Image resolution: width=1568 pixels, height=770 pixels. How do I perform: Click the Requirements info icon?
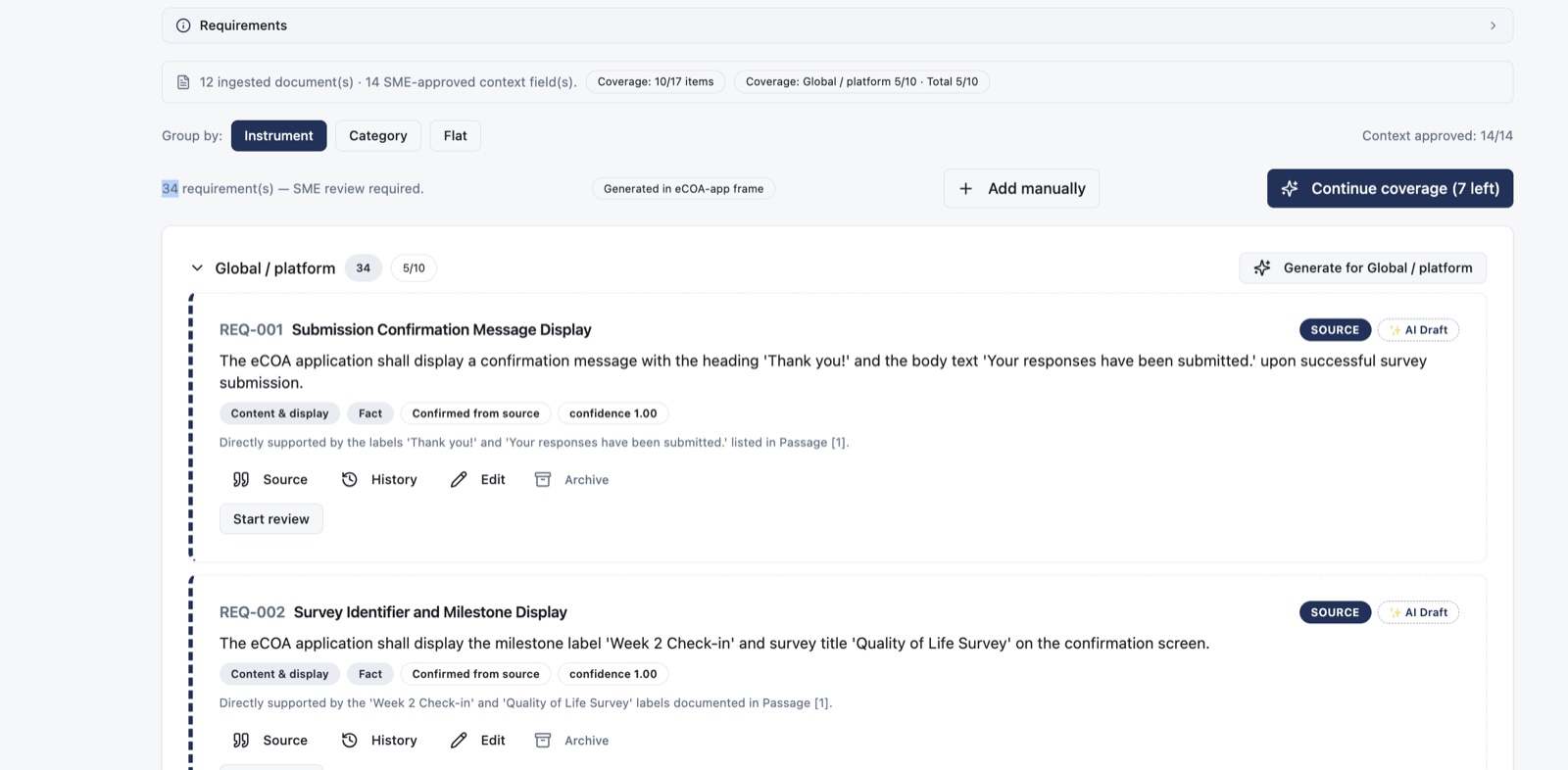click(x=183, y=25)
